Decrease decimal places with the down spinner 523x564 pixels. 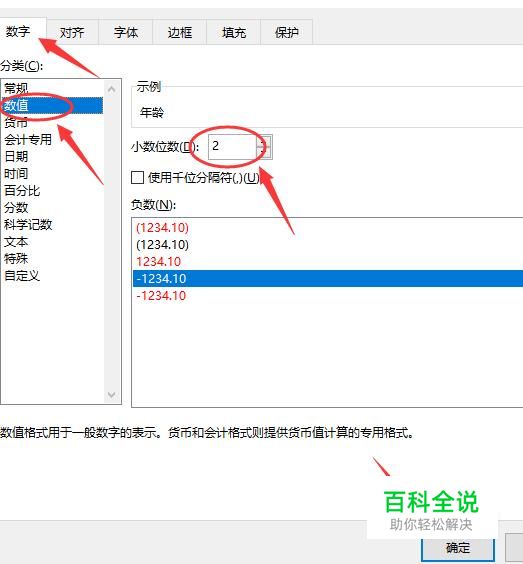point(264,153)
